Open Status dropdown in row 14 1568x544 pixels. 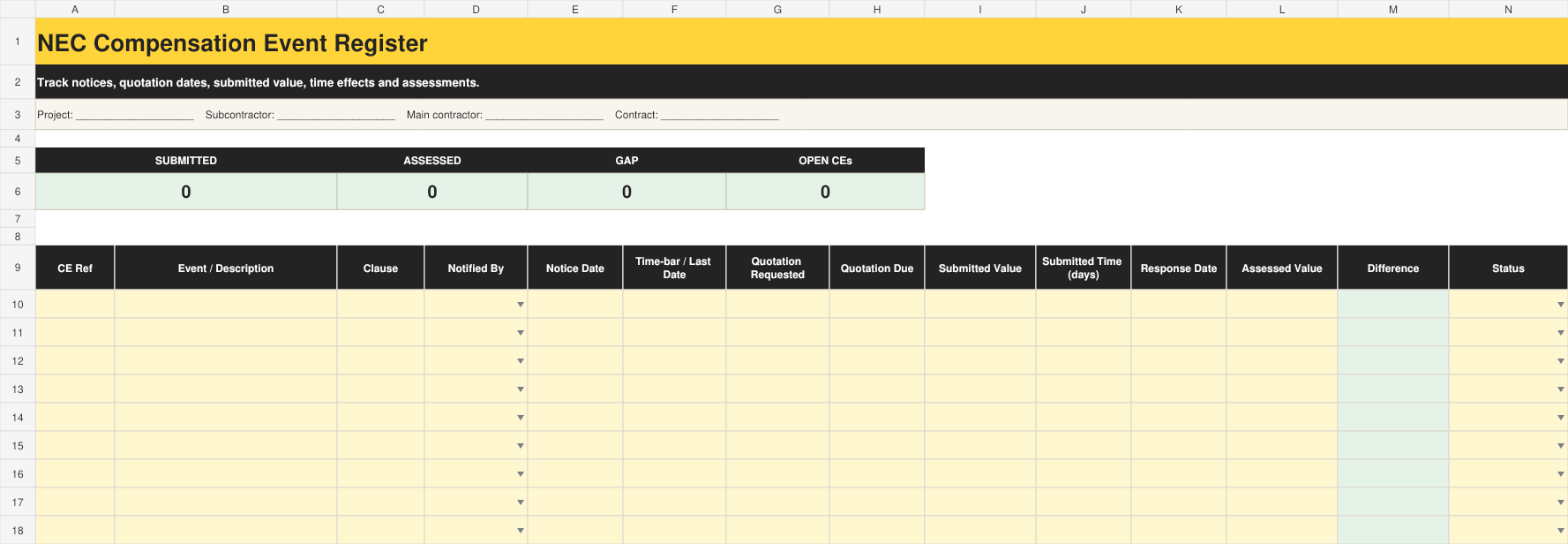coord(1560,418)
